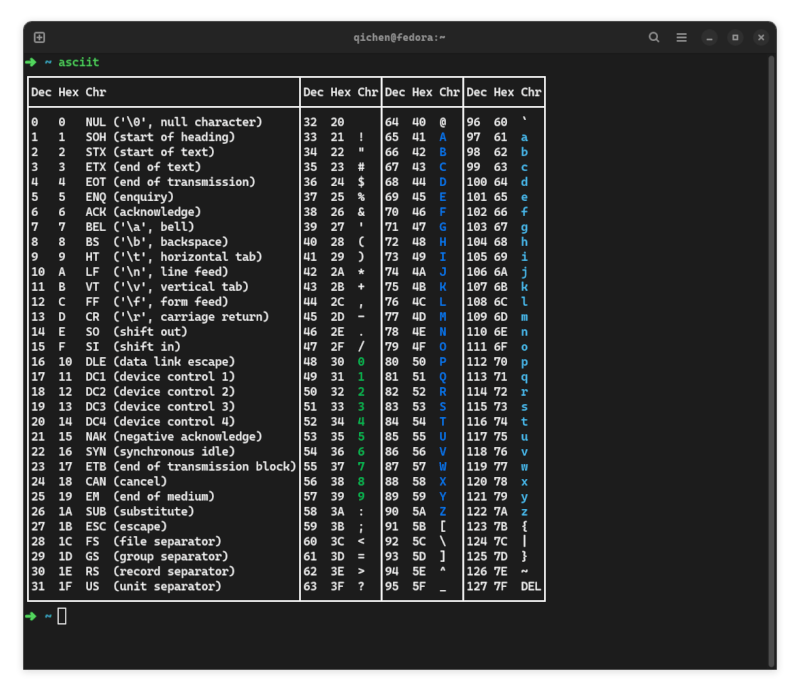
Task: Click the green digit 0 character
Action: click(x=361, y=362)
